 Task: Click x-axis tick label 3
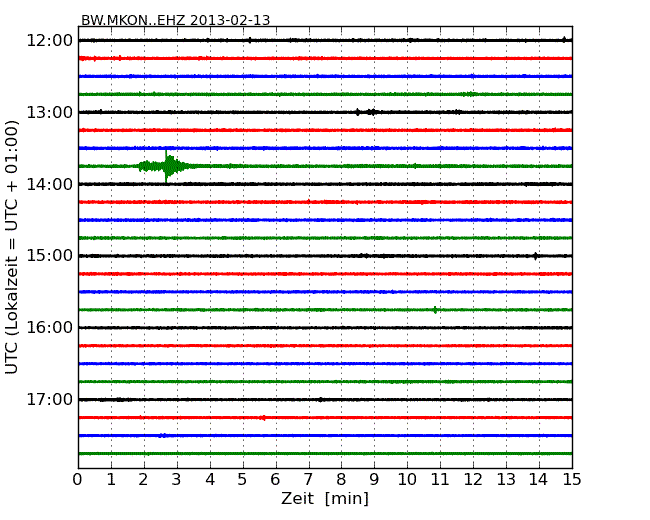tap(177, 480)
